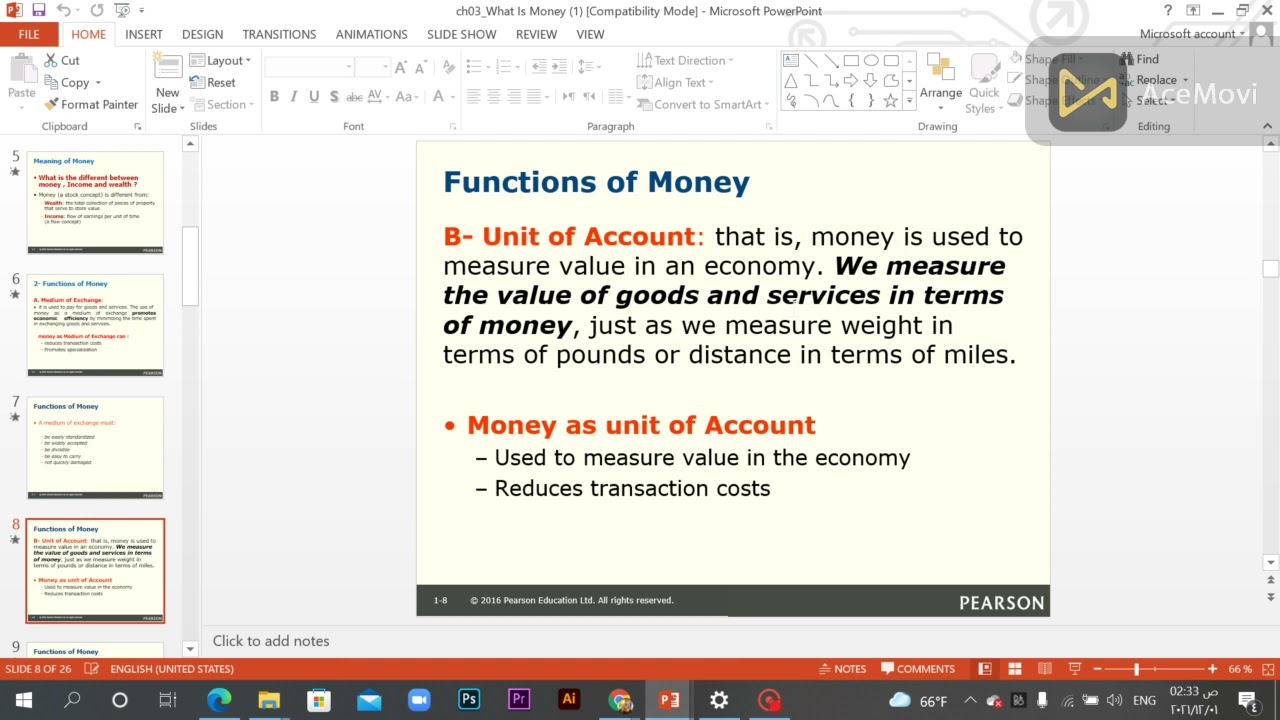Fit slide to current window icon
The image size is (1280, 720).
click(x=1266, y=669)
